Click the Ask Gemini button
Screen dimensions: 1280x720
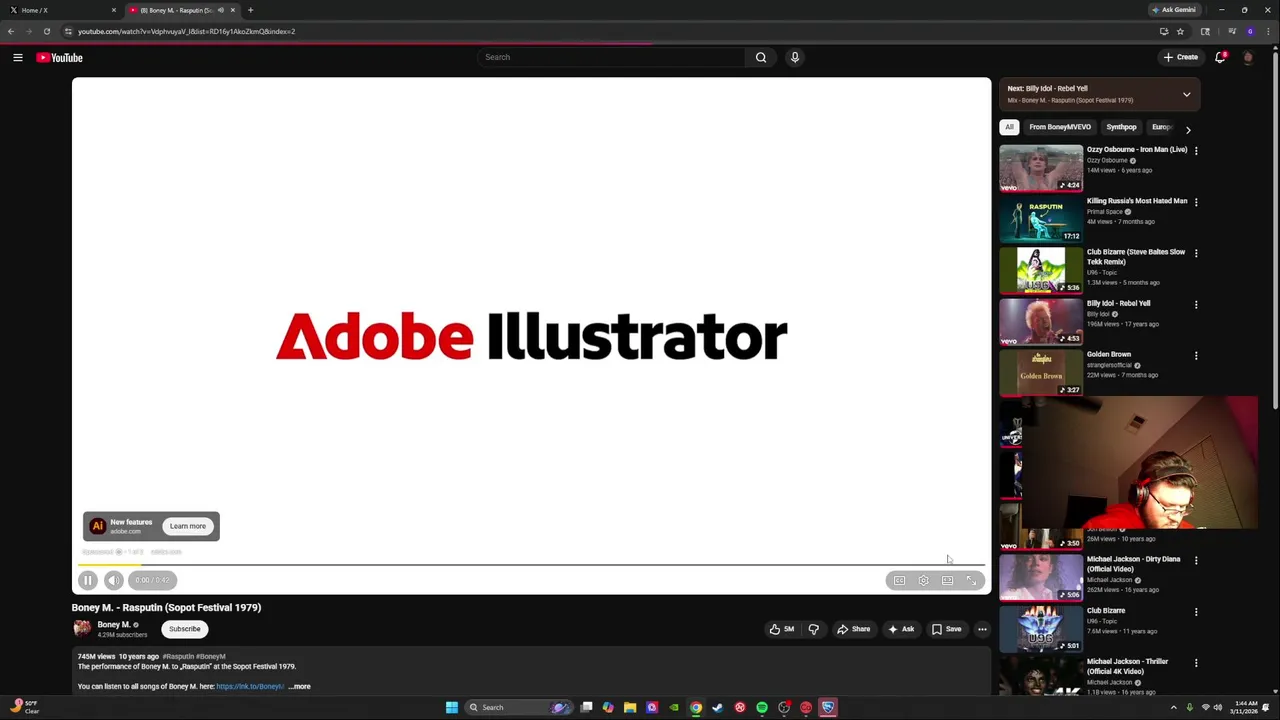pyautogui.click(x=1173, y=10)
